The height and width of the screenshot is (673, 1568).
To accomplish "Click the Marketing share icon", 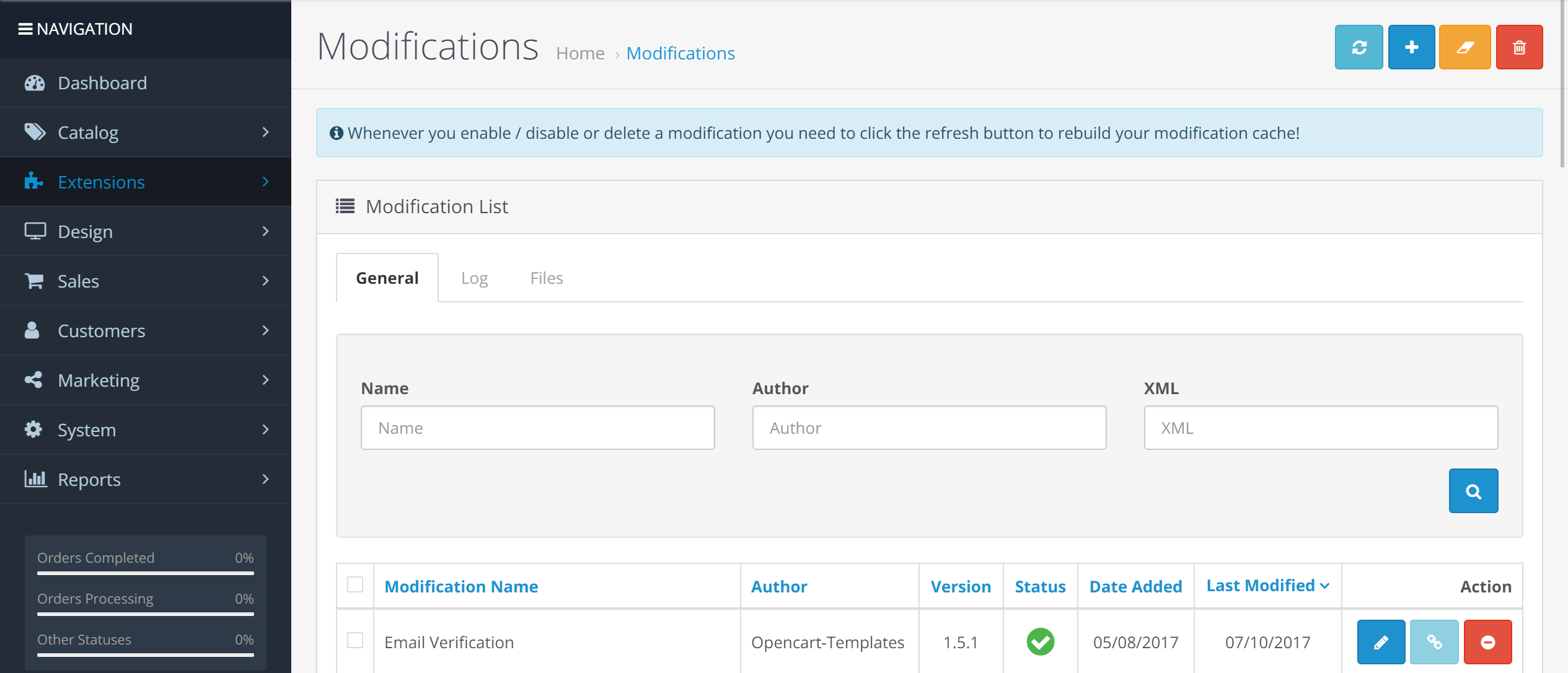I will 33,380.
